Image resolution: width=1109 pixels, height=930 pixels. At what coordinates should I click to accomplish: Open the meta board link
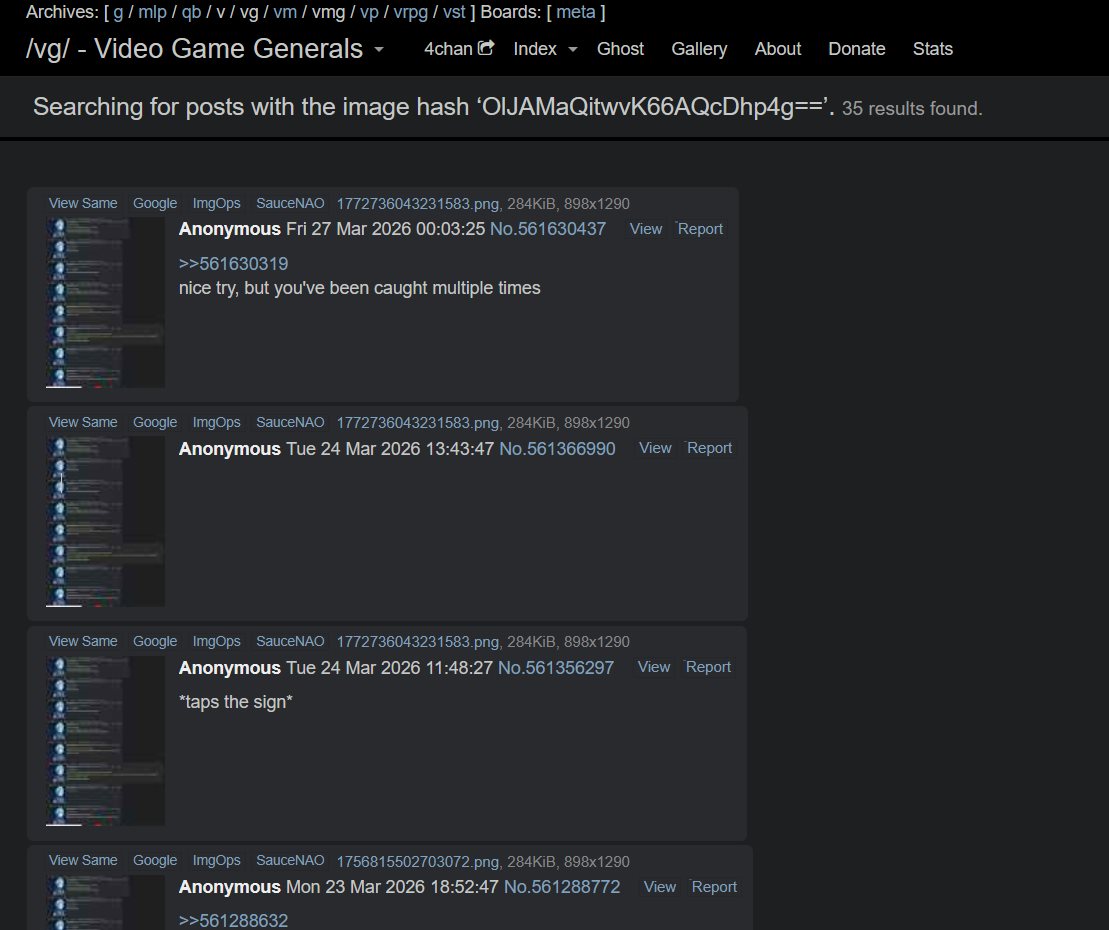click(576, 13)
